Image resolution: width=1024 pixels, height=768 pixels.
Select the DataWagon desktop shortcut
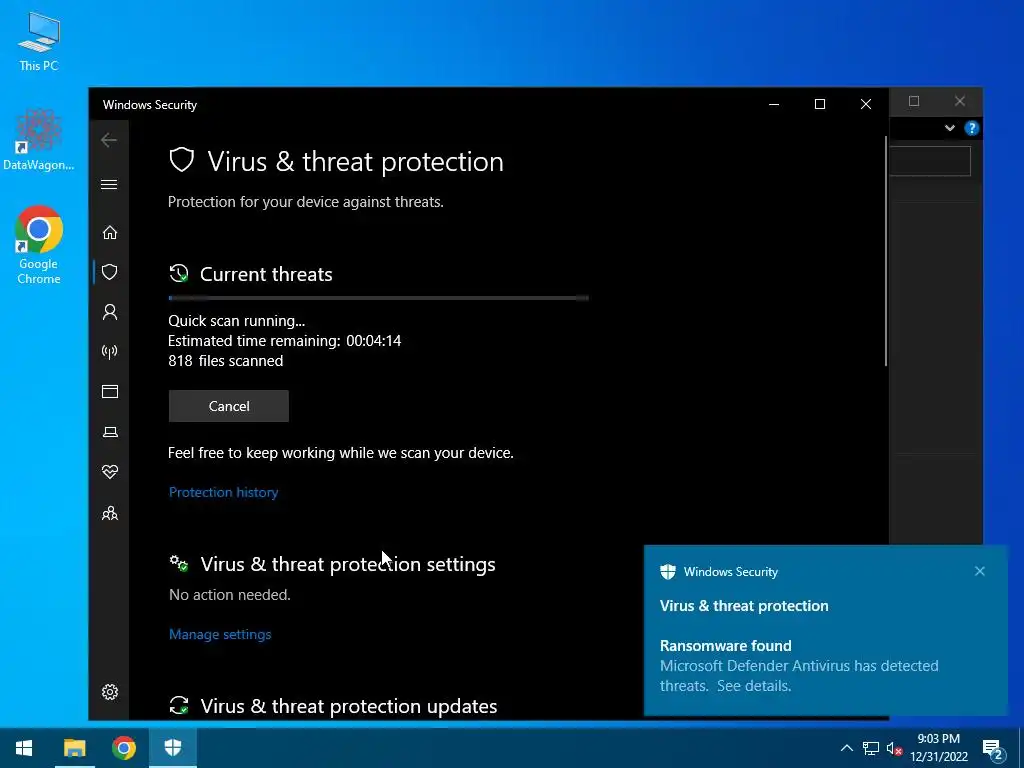[39, 140]
